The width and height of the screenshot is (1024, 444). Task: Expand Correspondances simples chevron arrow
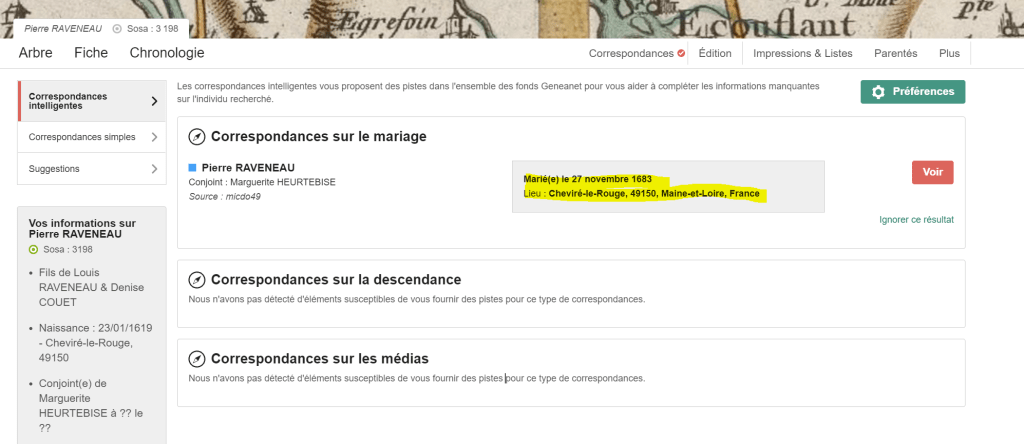(154, 137)
